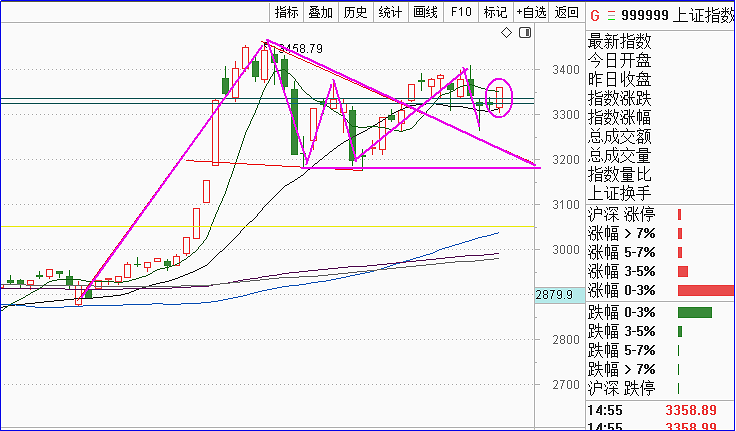736x431 pixels.
Task: Click the red G icon
Action: coord(595,15)
